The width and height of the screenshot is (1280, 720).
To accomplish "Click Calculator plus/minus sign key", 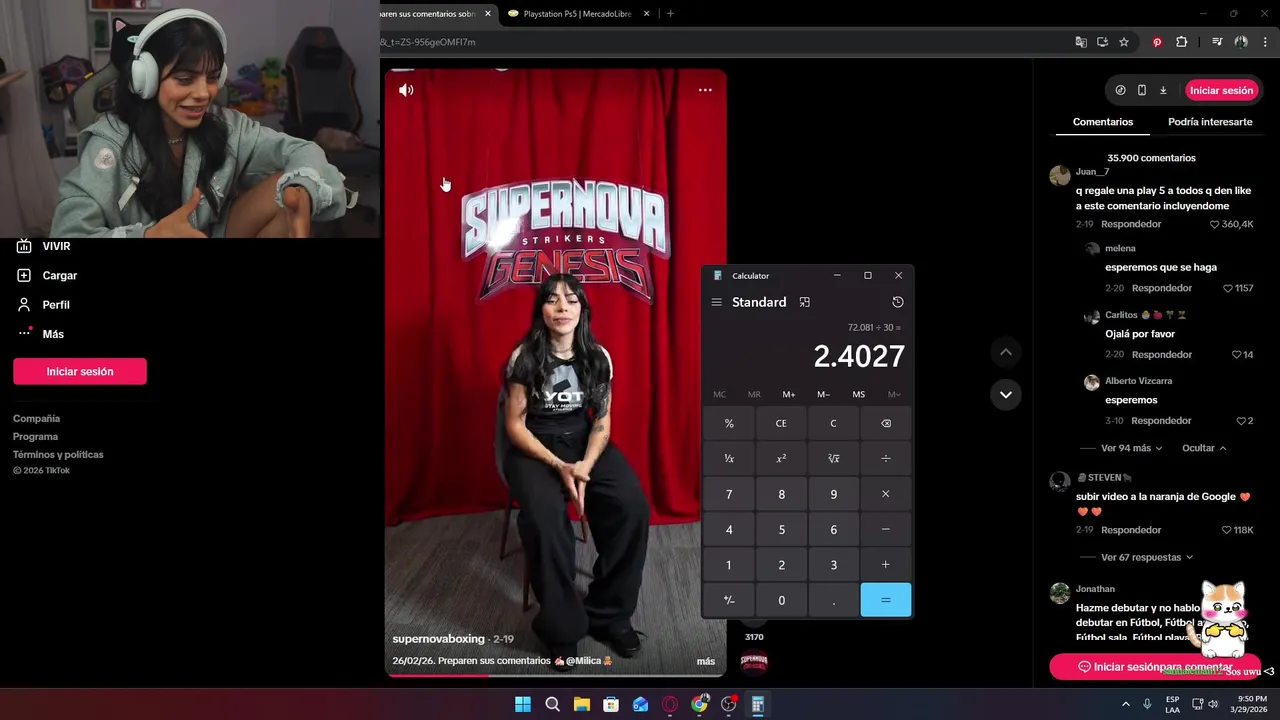I will [729, 600].
